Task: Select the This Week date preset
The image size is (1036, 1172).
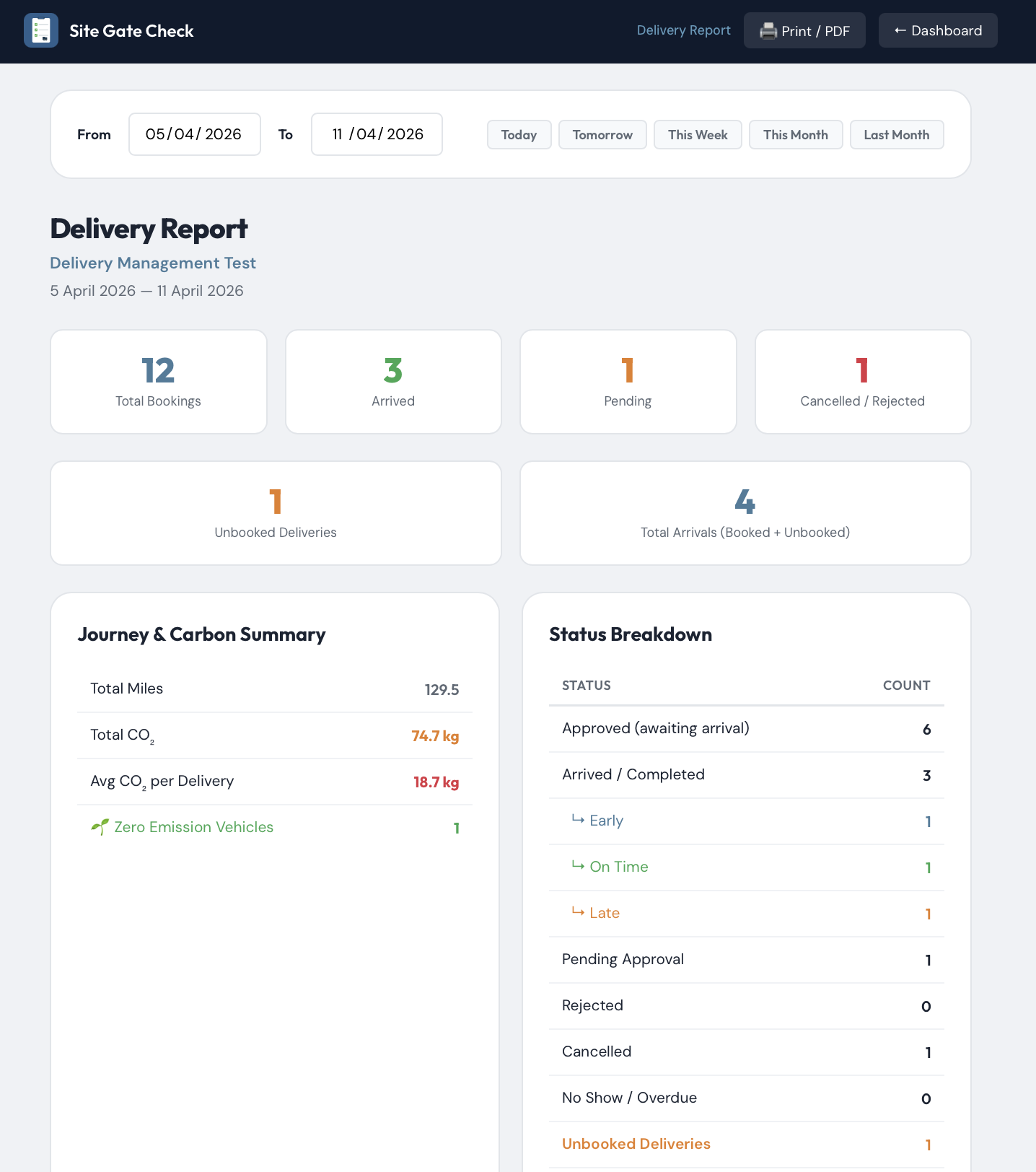Action: 698,135
